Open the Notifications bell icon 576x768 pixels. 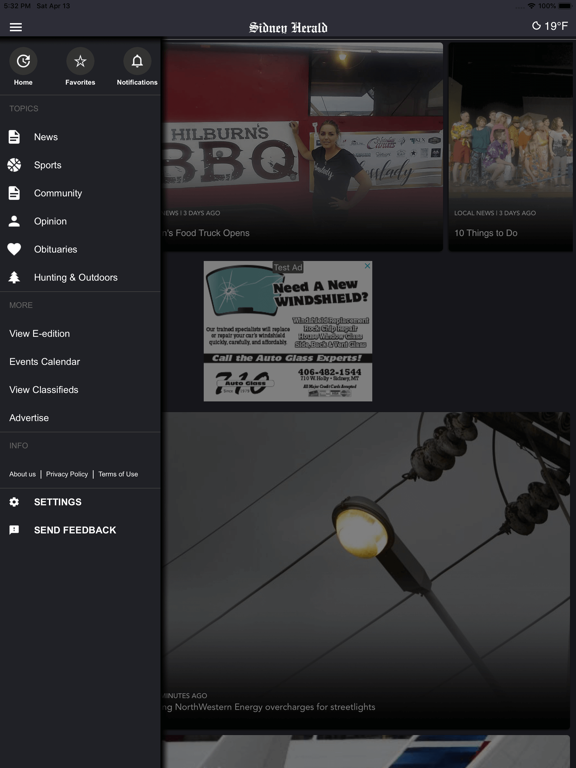137,61
